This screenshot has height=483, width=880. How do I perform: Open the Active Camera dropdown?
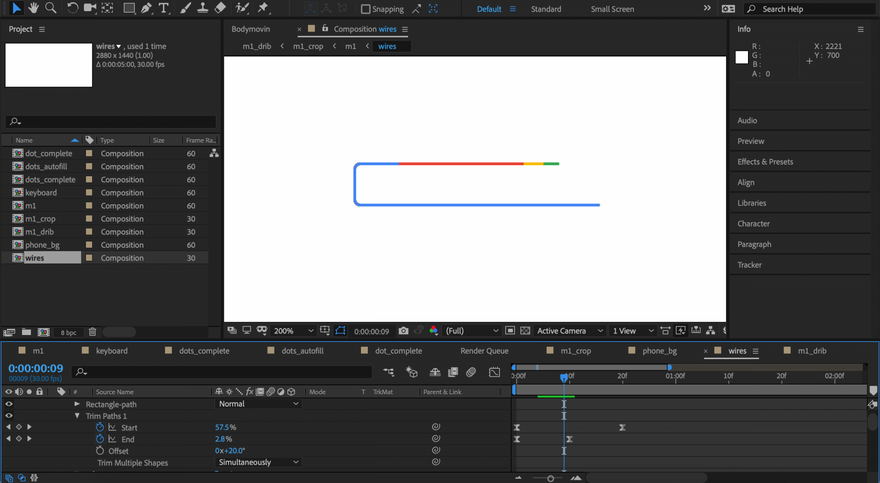click(570, 331)
